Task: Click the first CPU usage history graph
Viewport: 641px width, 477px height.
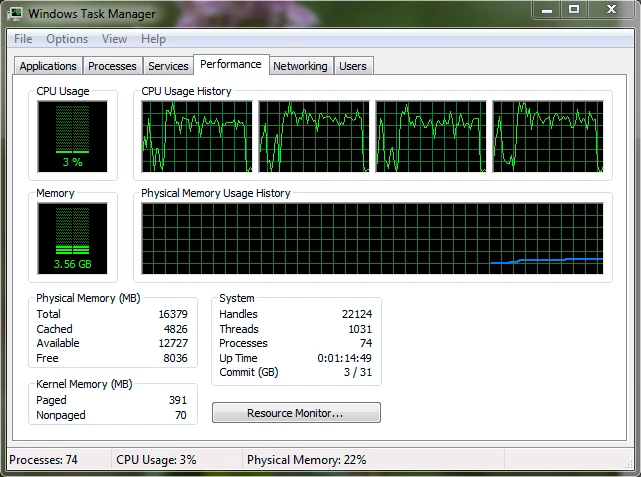Action: 197,137
